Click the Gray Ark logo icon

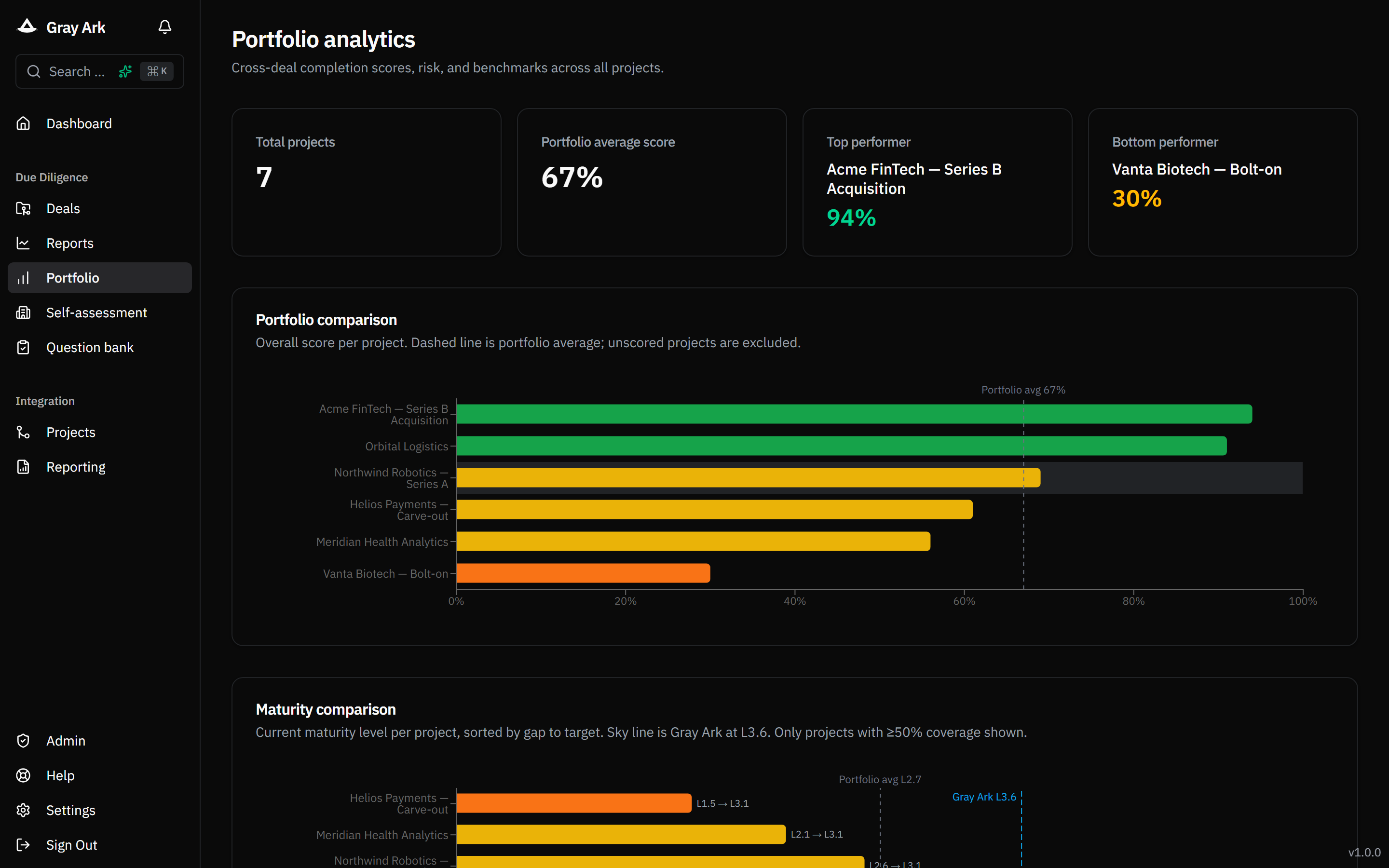(x=27, y=27)
